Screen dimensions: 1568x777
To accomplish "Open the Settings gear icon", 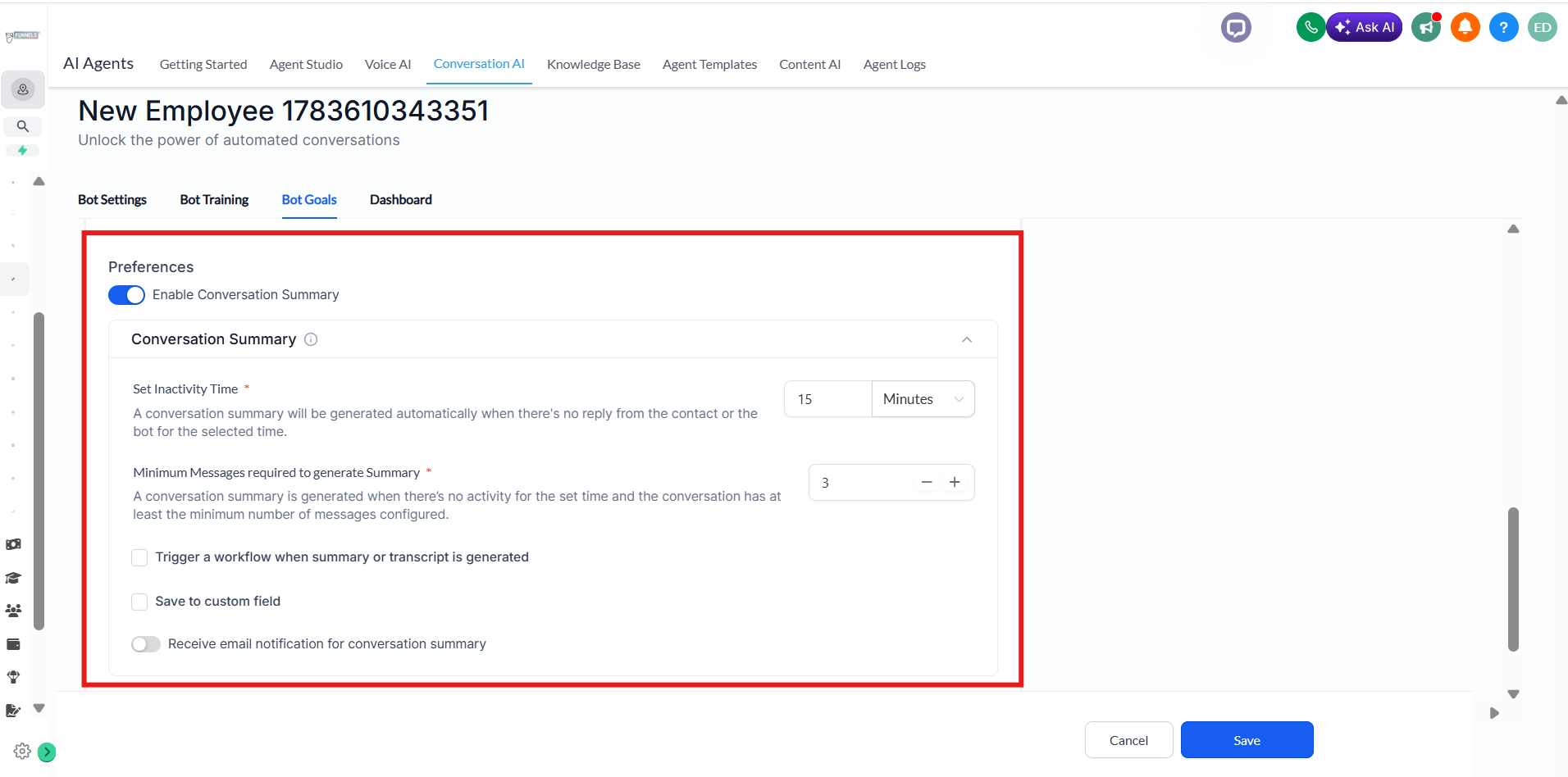I will (22, 751).
